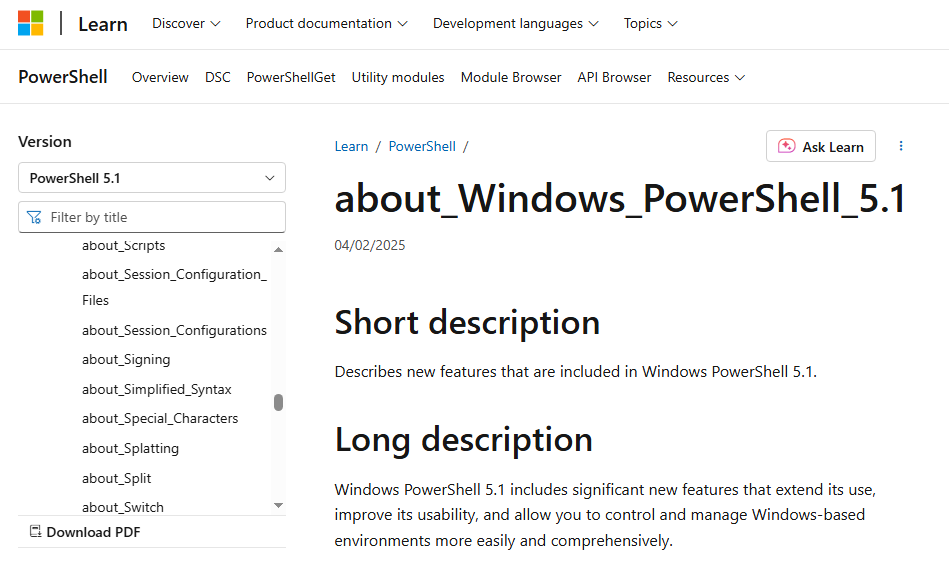
Task: Open about_Scripts topic
Action: (123, 245)
